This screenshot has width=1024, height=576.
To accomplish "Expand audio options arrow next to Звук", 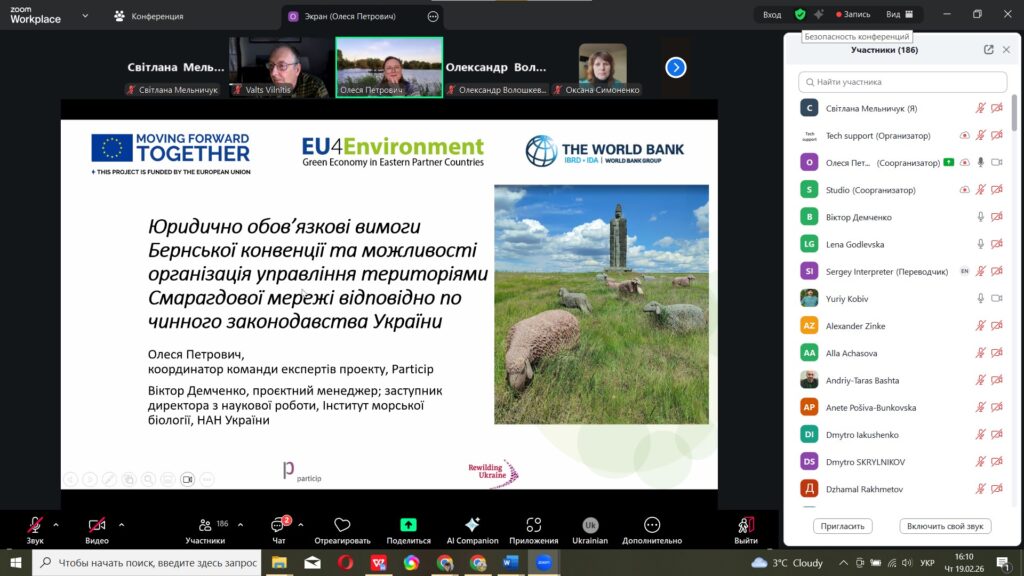I will [x=55, y=524].
